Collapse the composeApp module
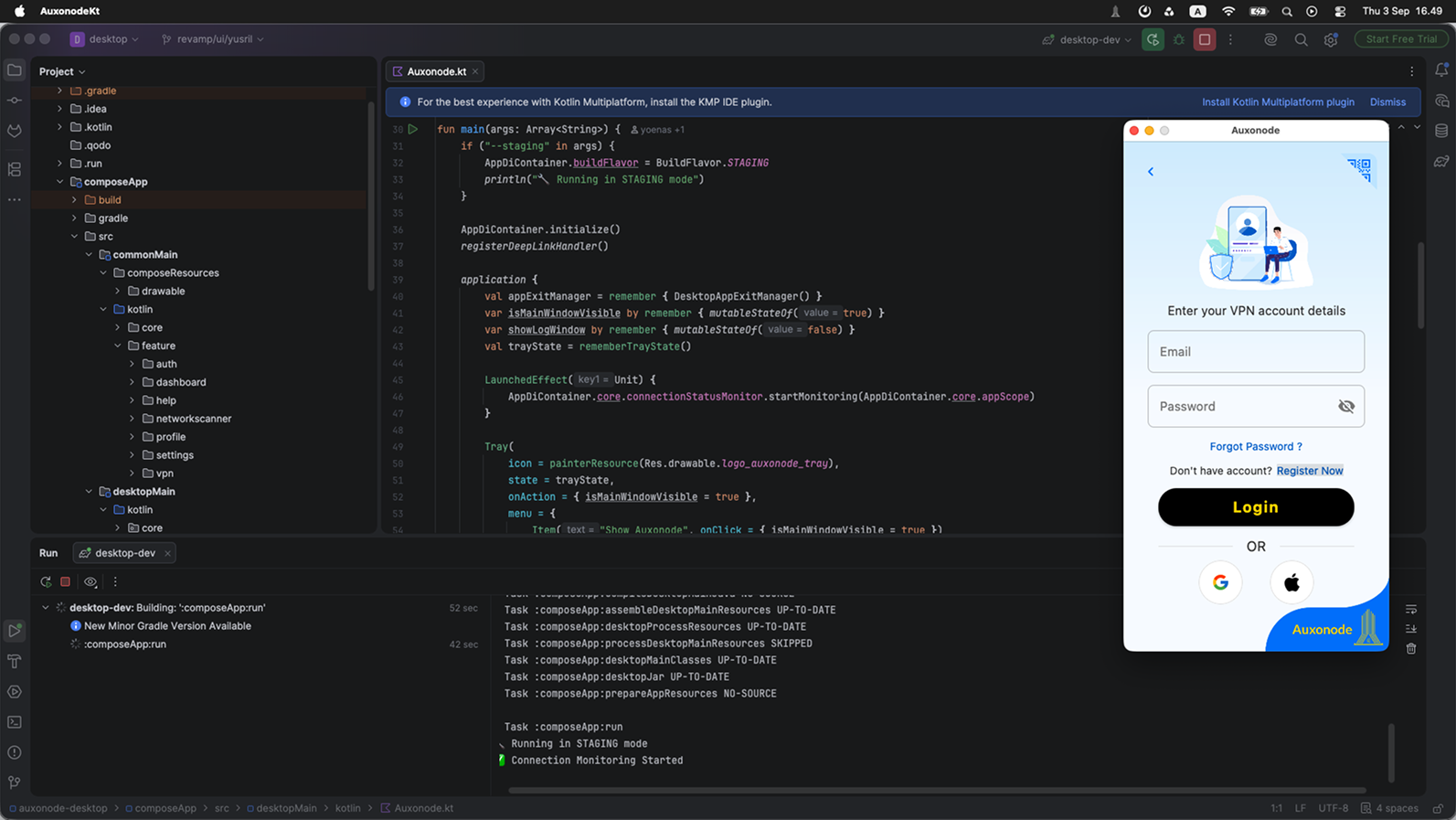Screen dimensions: 1456x820 click(x=60, y=182)
